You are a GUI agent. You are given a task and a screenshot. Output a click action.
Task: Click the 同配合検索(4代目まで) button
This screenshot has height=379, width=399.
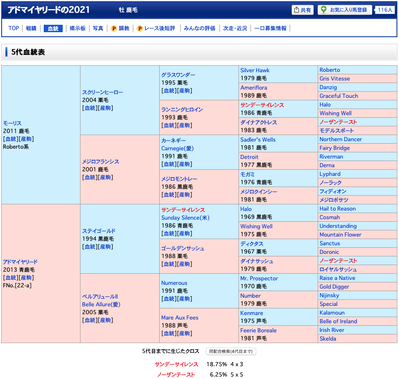[231, 351]
